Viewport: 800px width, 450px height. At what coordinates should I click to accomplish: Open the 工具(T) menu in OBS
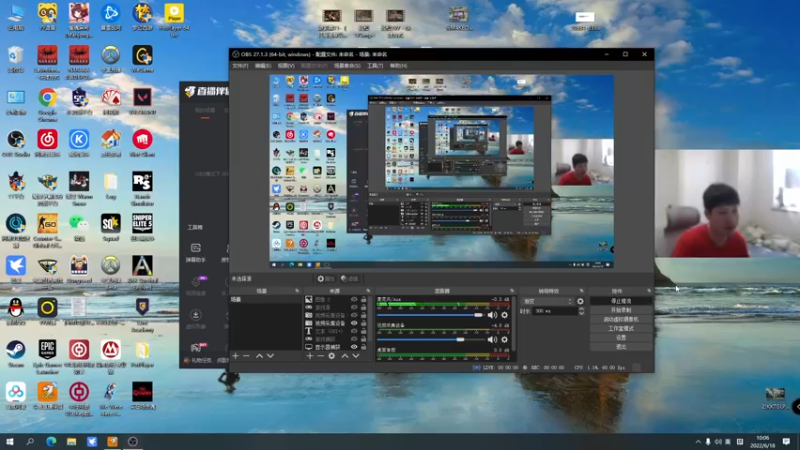[x=375, y=66]
